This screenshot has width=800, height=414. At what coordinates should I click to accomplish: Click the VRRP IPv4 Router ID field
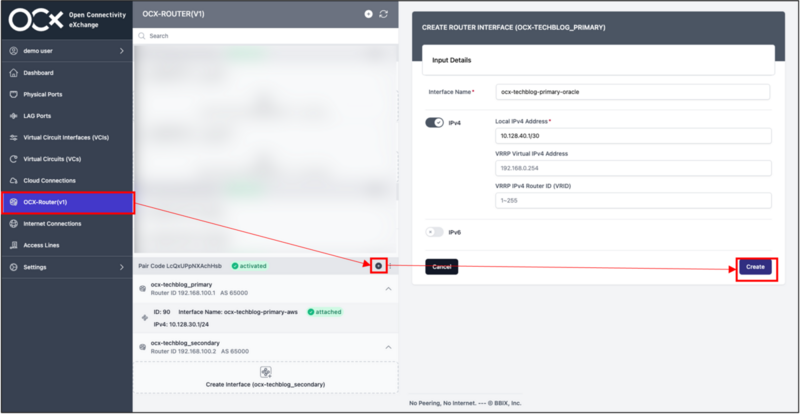coord(633,201)
